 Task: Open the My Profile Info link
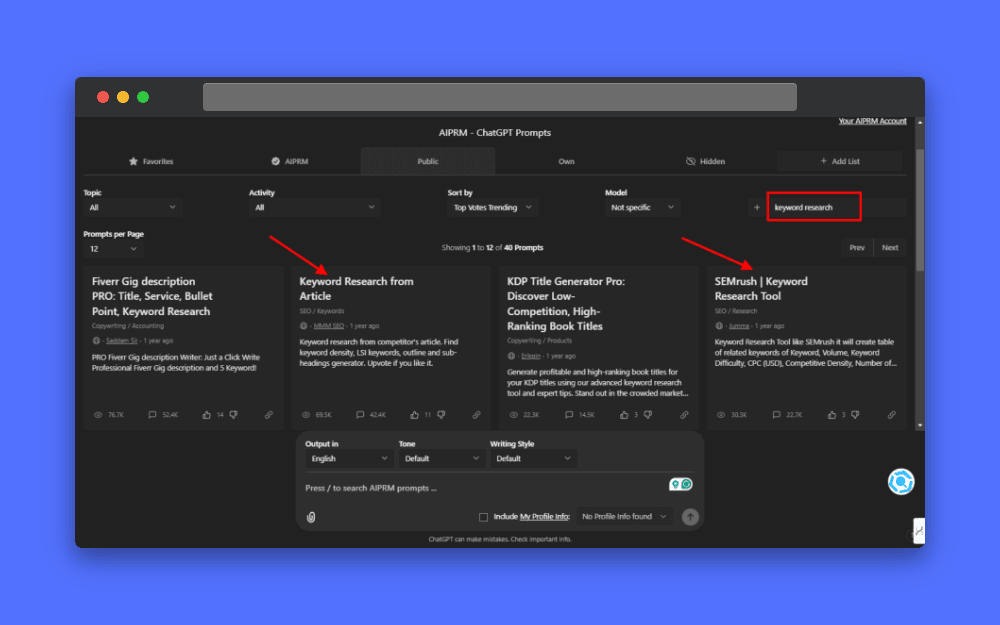tap(544, 517)
